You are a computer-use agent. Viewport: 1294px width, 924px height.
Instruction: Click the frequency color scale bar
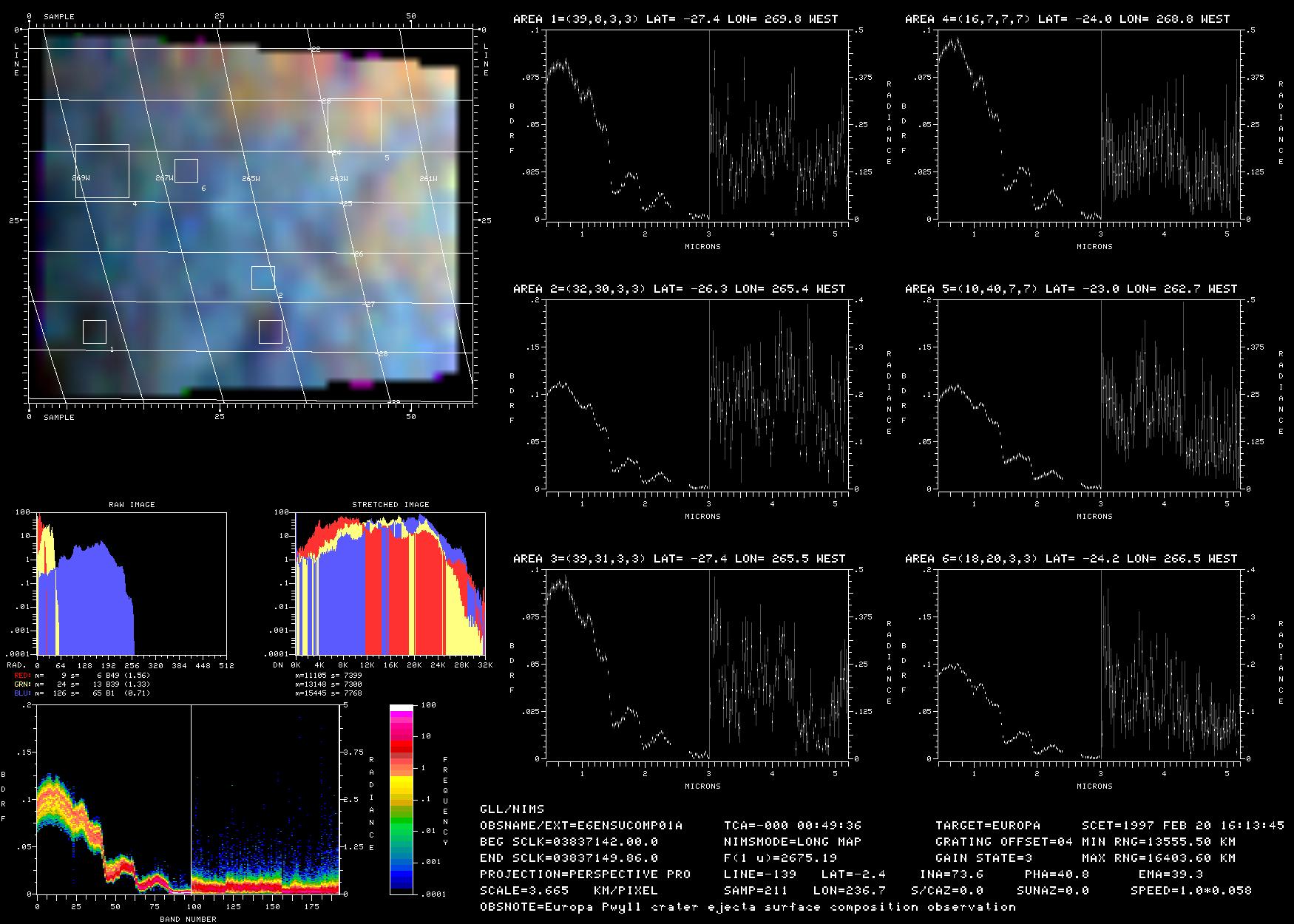pos(402,800)
